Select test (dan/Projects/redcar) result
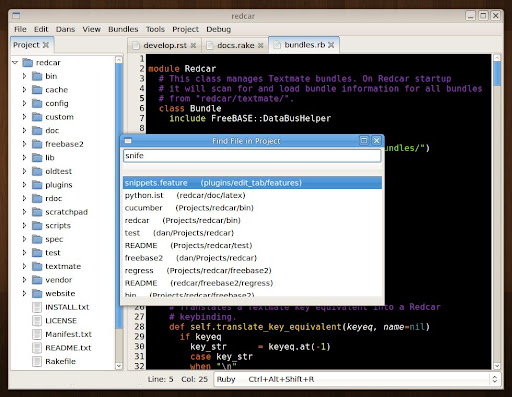 (x=252, y=233)
